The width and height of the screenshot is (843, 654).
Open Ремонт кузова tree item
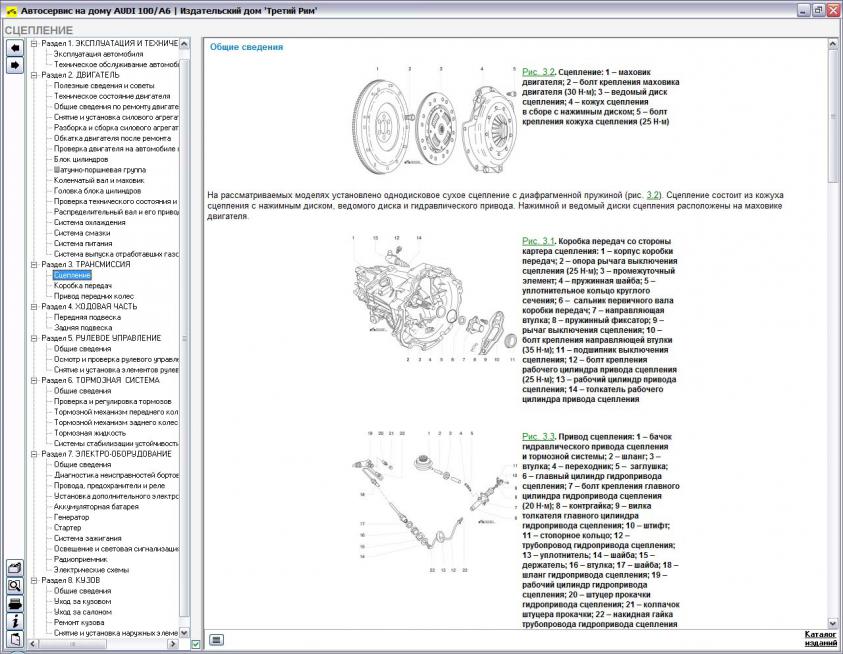tap(79, 623)
